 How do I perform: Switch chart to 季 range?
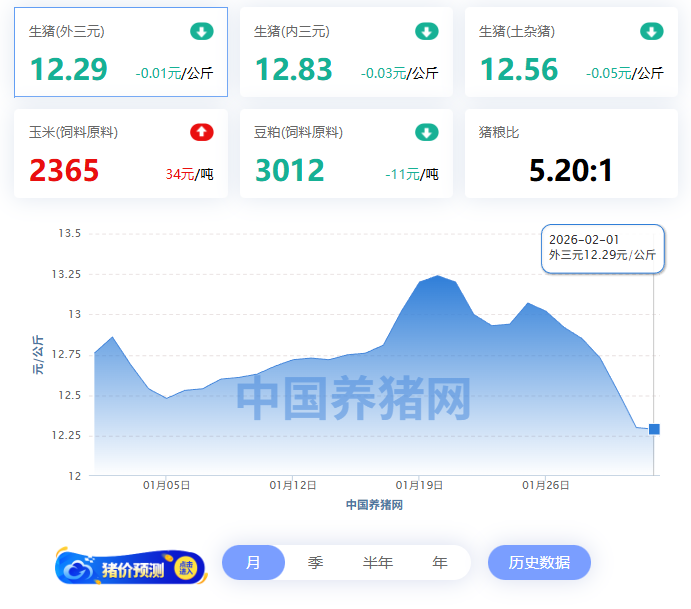(315, 563)
